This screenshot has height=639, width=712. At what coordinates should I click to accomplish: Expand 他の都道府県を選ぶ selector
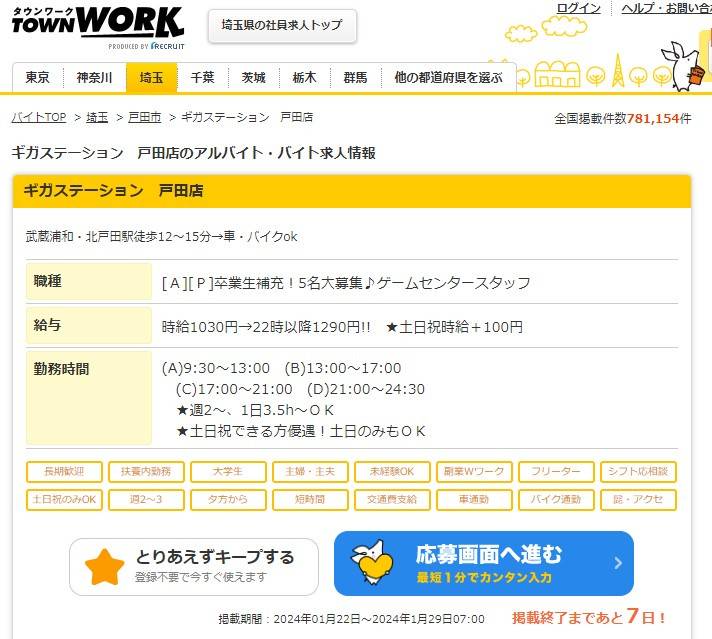(x=448, y=77)
